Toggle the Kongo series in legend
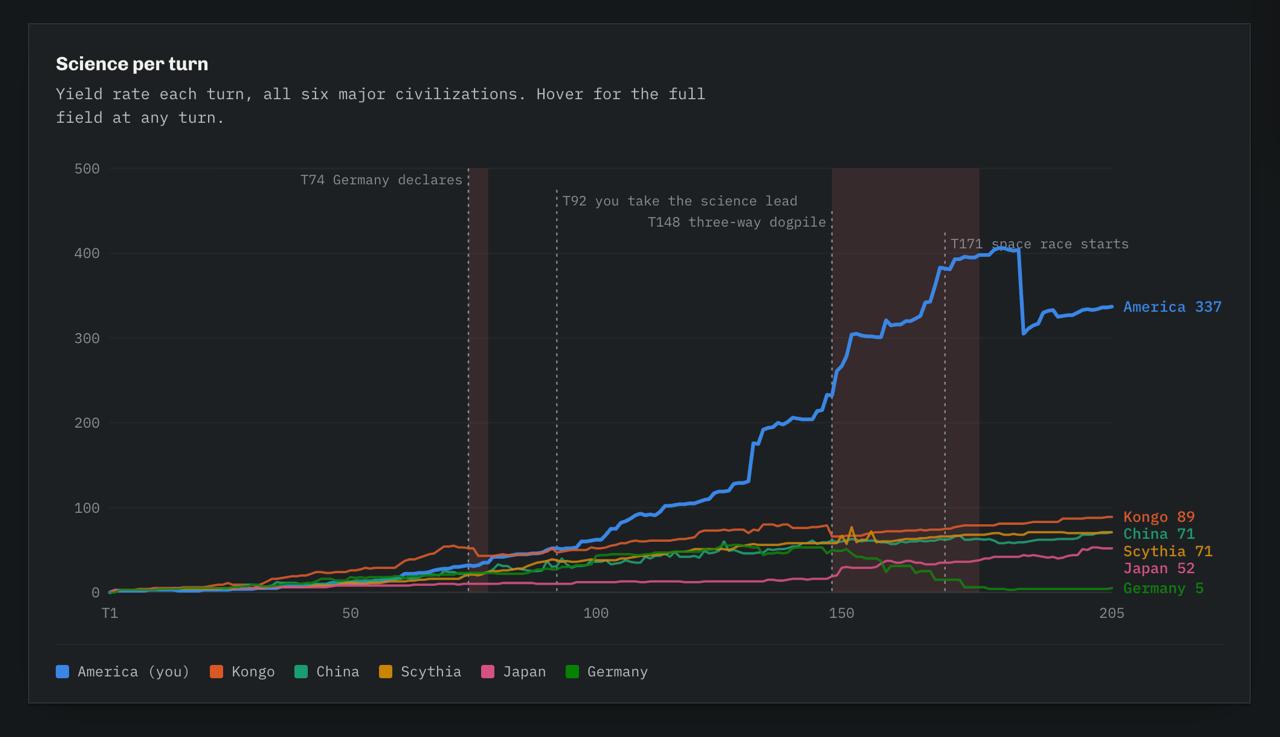 point(242,672)
